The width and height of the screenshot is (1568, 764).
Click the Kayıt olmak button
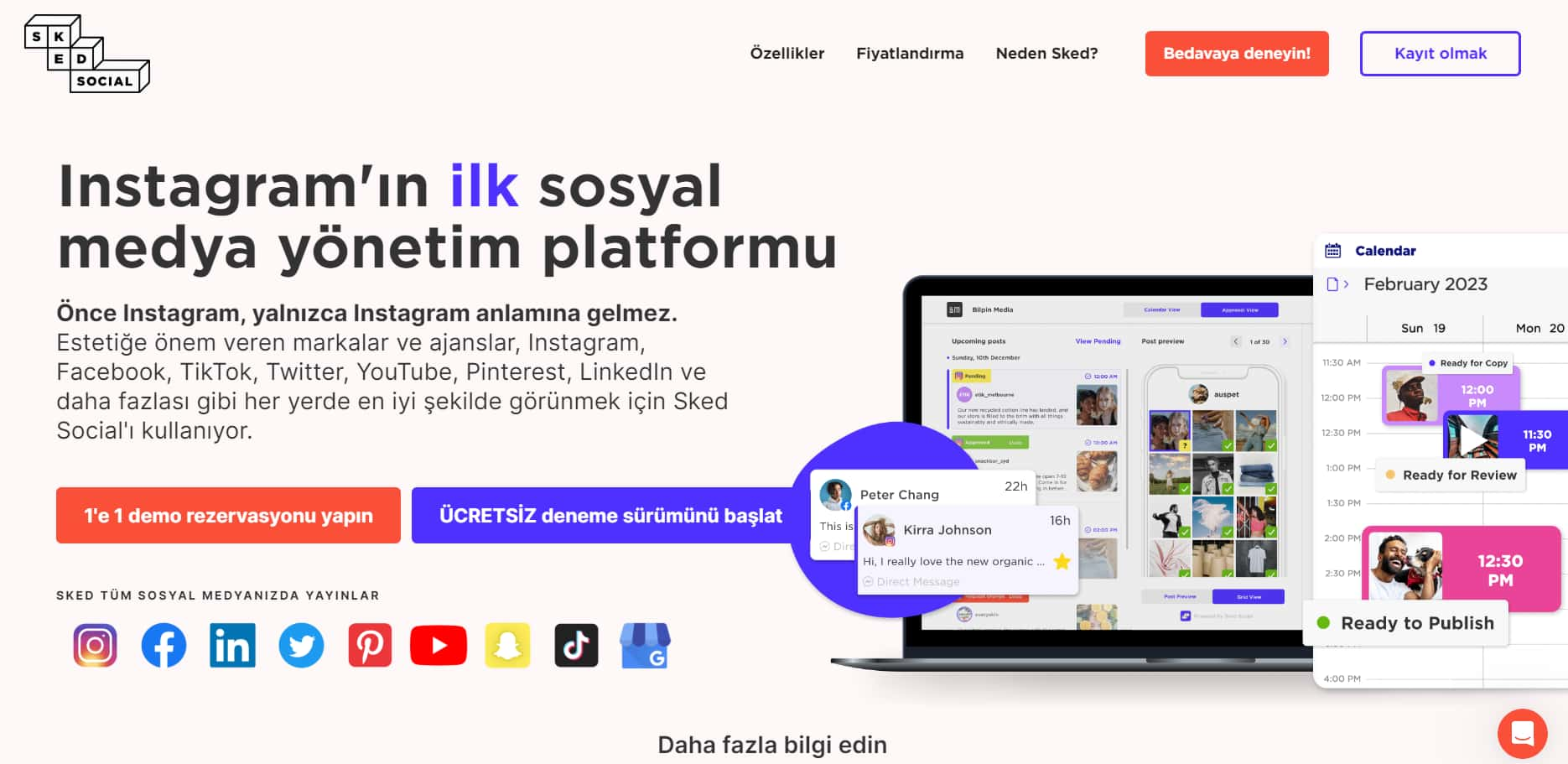tap(1440, 54)
